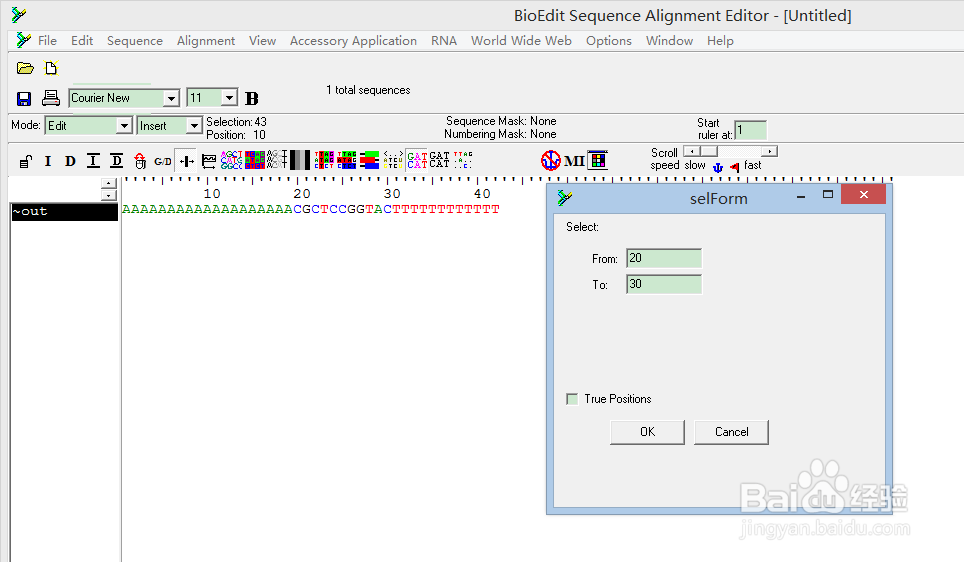Screen dimensions: 964x562
Task: Open the Window menu
Action: (670, 41)
